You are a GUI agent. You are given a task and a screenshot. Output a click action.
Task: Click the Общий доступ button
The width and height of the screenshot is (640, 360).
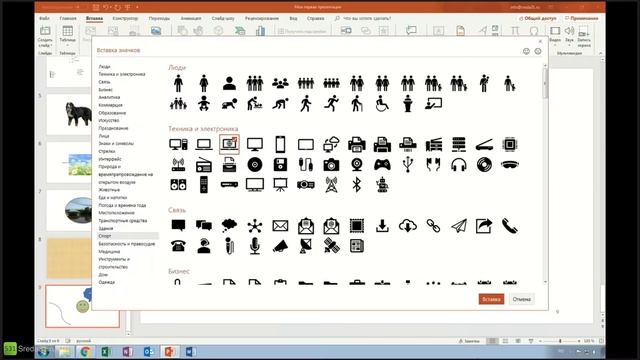[x=538, y=18]
